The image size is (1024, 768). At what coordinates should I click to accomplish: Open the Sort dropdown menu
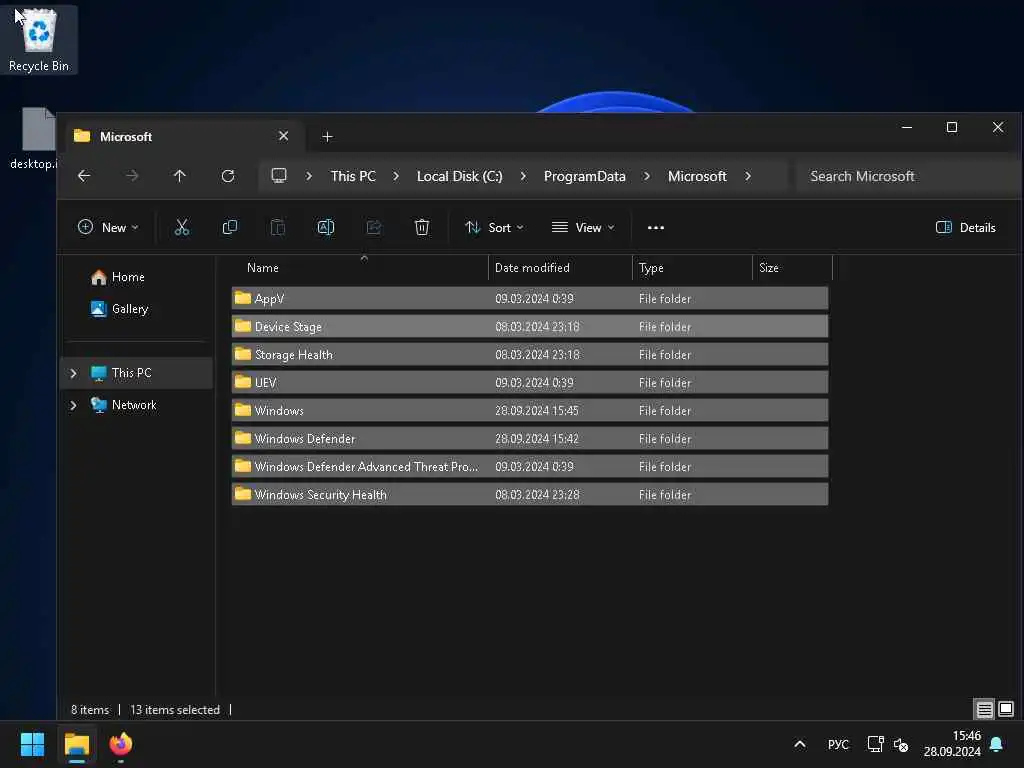(494, 227)
